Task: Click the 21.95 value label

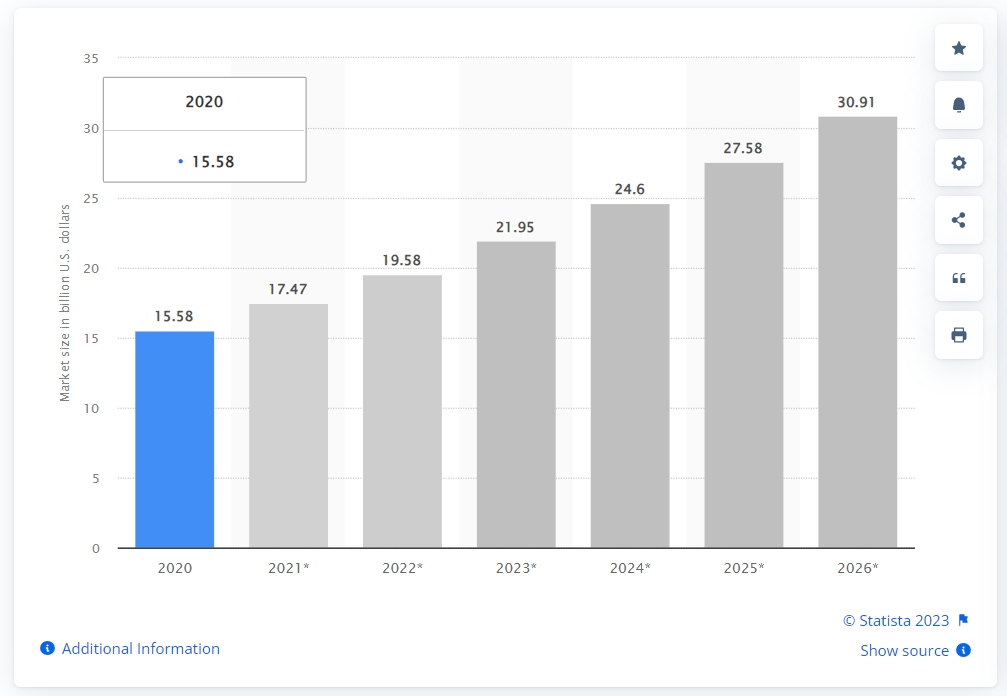Action: [x=515, y=227]
